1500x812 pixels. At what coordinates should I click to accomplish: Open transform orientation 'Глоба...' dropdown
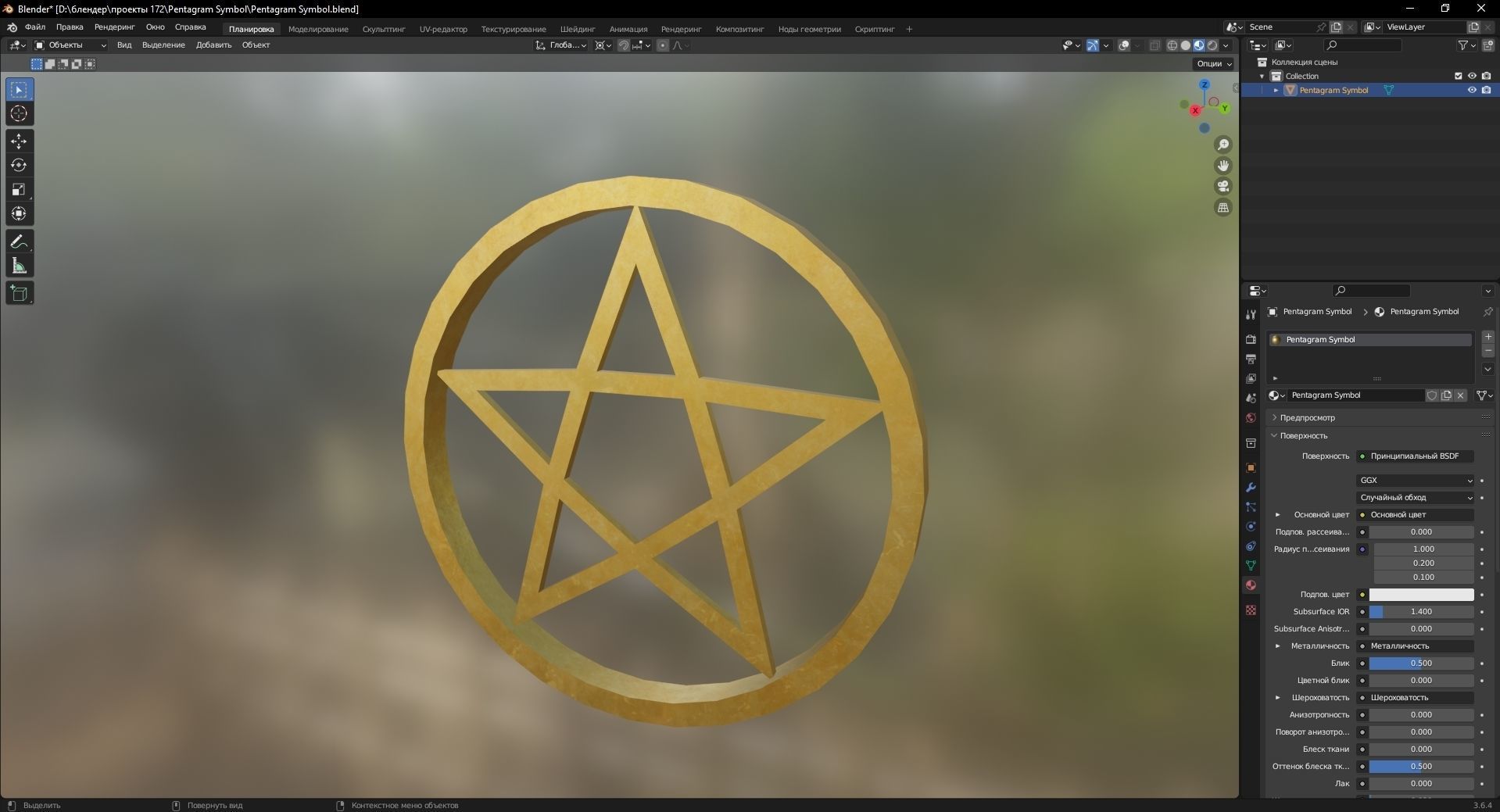click(561, 45)
